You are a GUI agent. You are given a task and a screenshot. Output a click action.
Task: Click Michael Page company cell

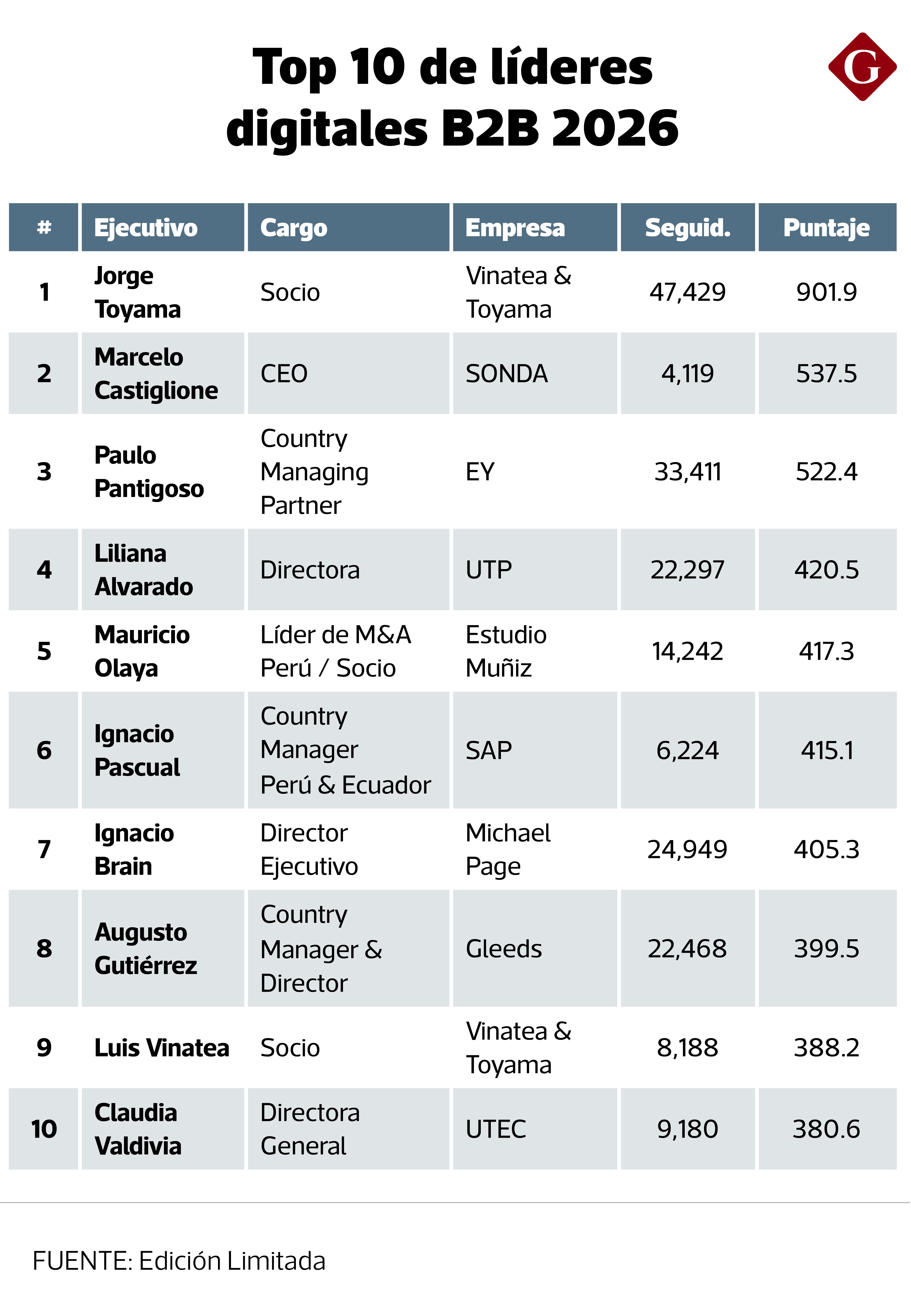point(508,849)
